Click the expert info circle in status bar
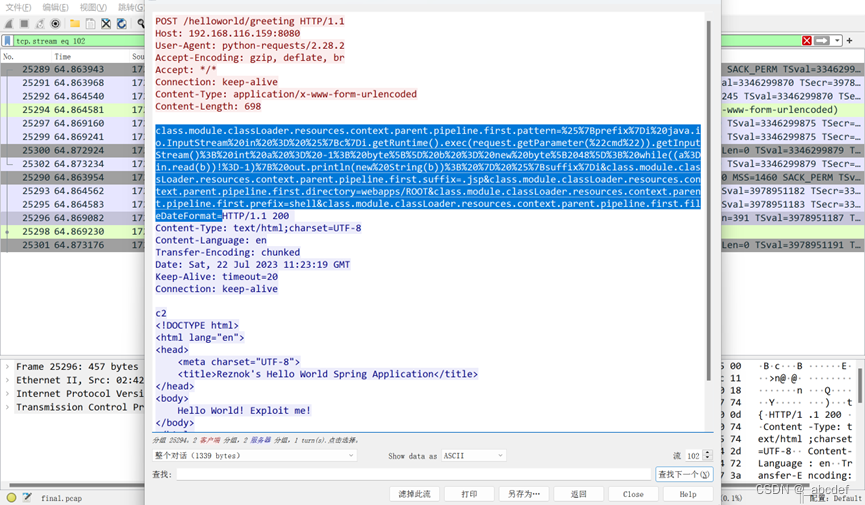This screenshot has height=505, width=865. (11, 497)
